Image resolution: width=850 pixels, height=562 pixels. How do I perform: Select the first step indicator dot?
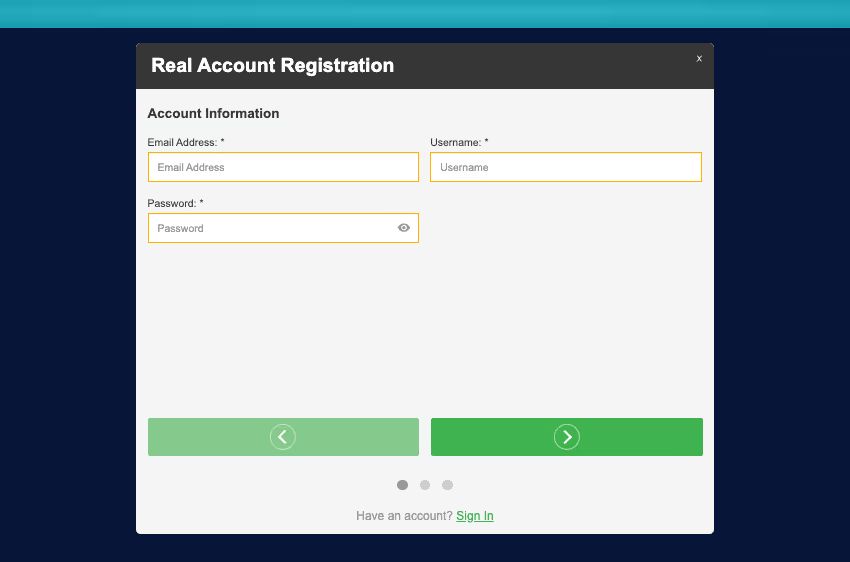tap(402, 485)
